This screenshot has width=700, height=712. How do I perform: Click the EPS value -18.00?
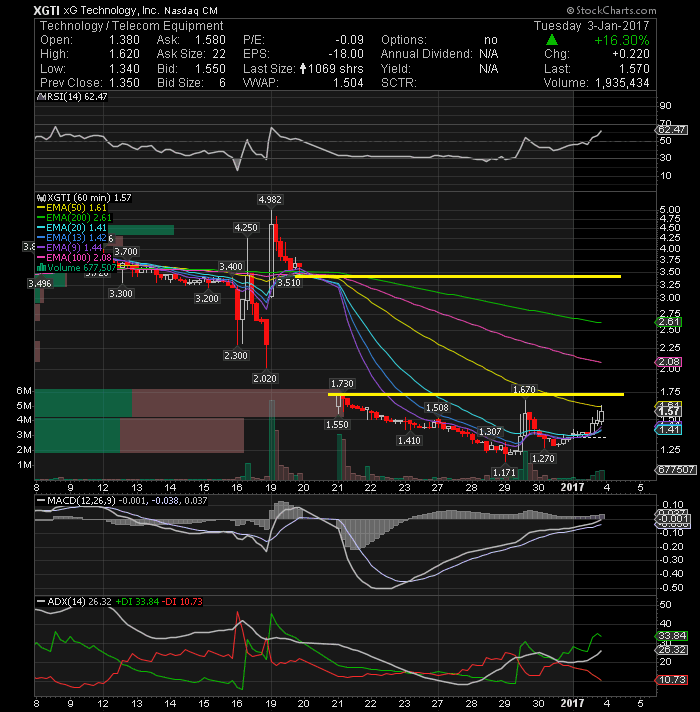click(x=346, y=54)
